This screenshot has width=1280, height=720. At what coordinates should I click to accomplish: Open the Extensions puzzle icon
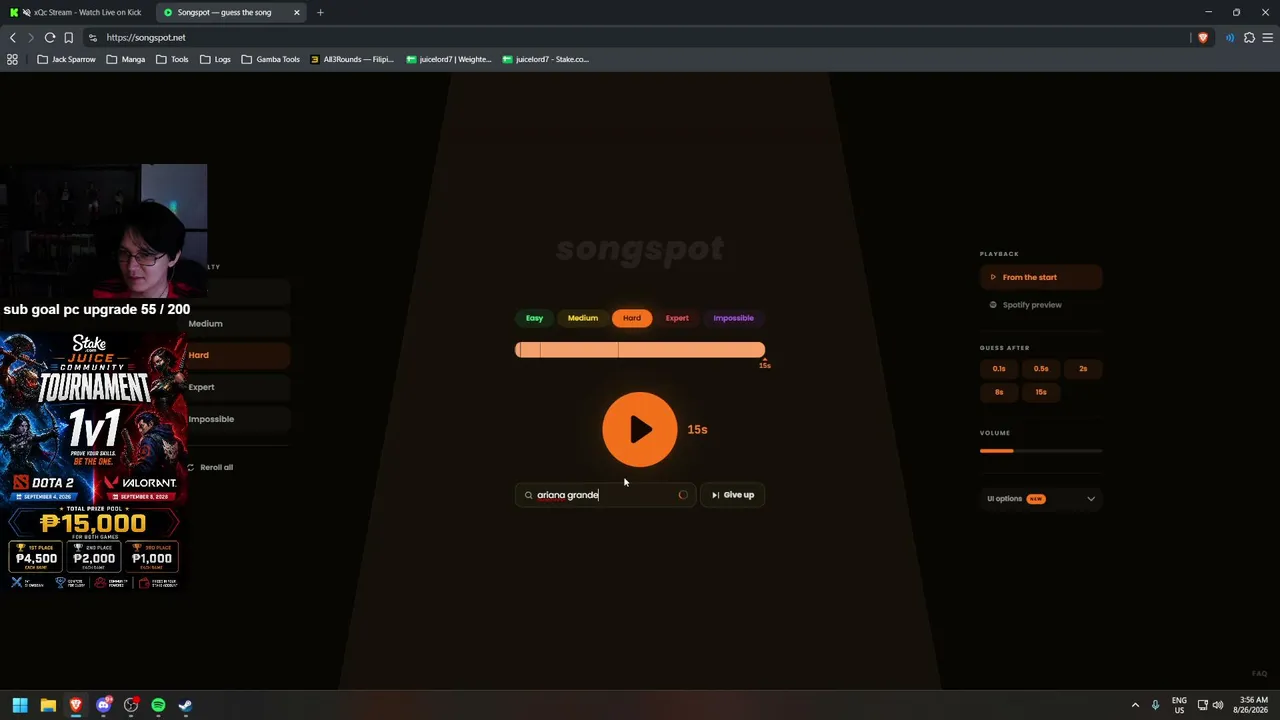(1249, 37)
